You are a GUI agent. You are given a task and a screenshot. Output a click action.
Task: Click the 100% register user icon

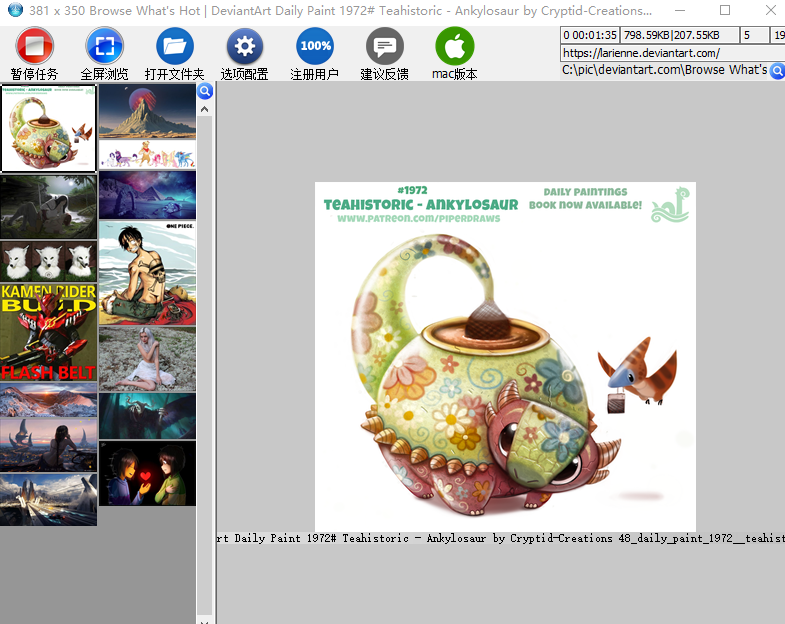315,47
